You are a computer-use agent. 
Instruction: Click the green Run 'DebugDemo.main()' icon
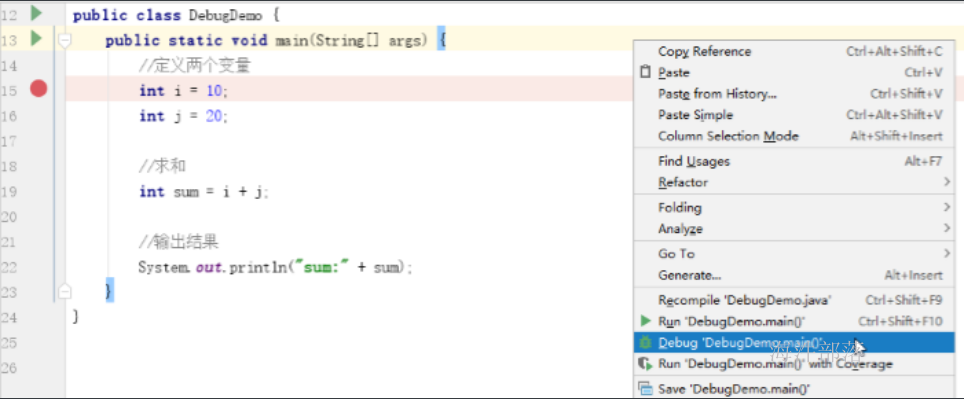pyautogui.click(x=645, y=321)
